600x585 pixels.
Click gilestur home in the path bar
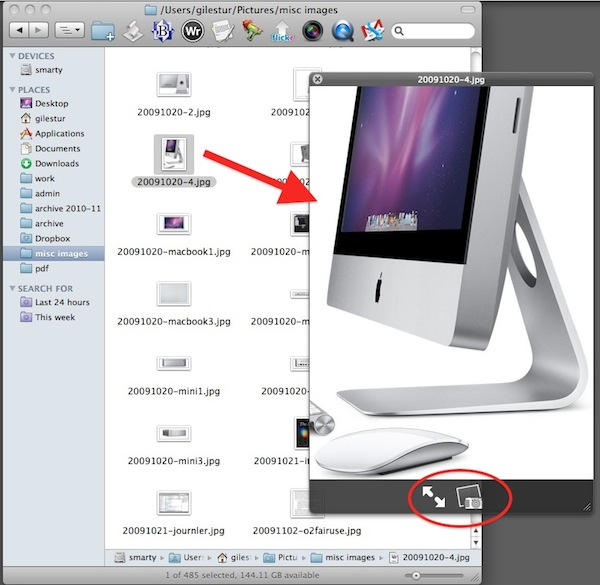click(x=234, y=557)
